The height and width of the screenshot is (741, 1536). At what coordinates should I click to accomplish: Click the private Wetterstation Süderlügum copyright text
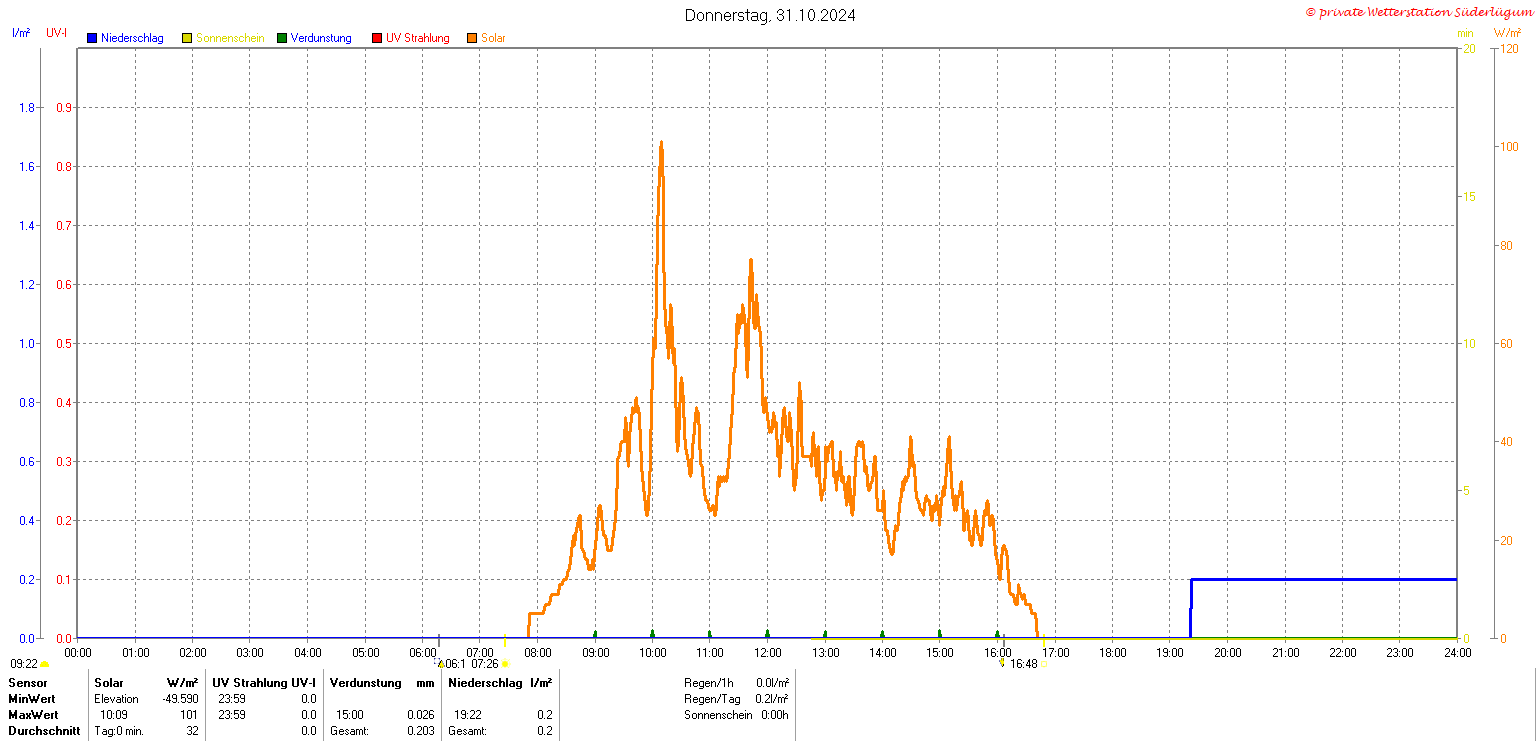pyautogui.click(x=1418, y=12)
